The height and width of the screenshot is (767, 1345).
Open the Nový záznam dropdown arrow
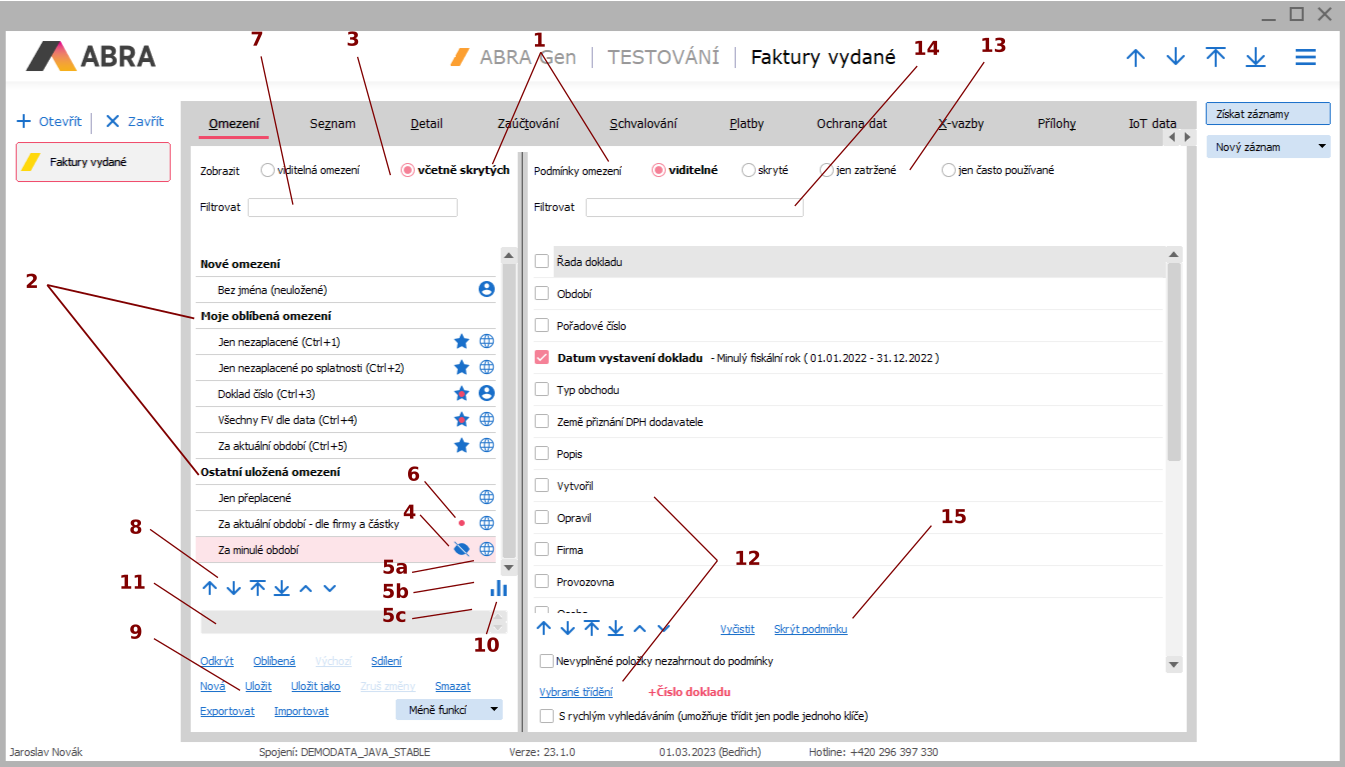point(1323,146)
